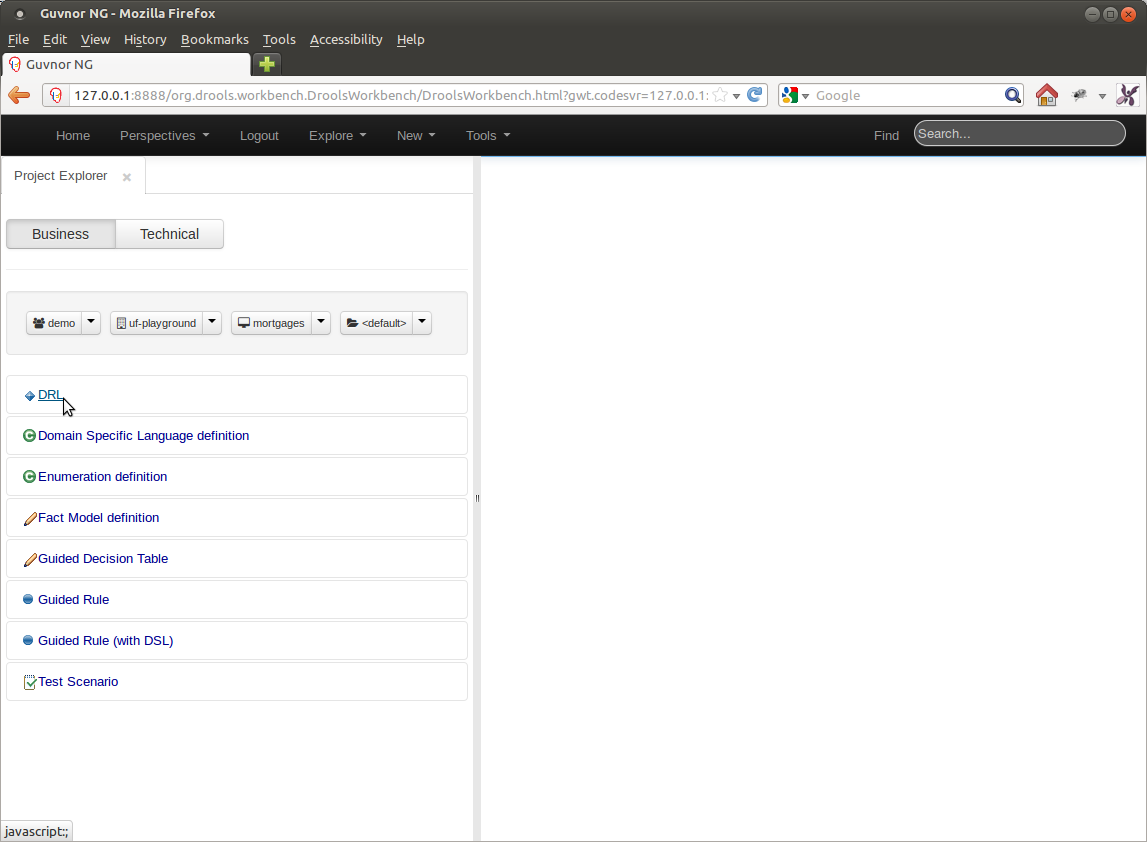
Task: Click the panel splitter handle
Action: pyautogui.click(x=477, y=498)
